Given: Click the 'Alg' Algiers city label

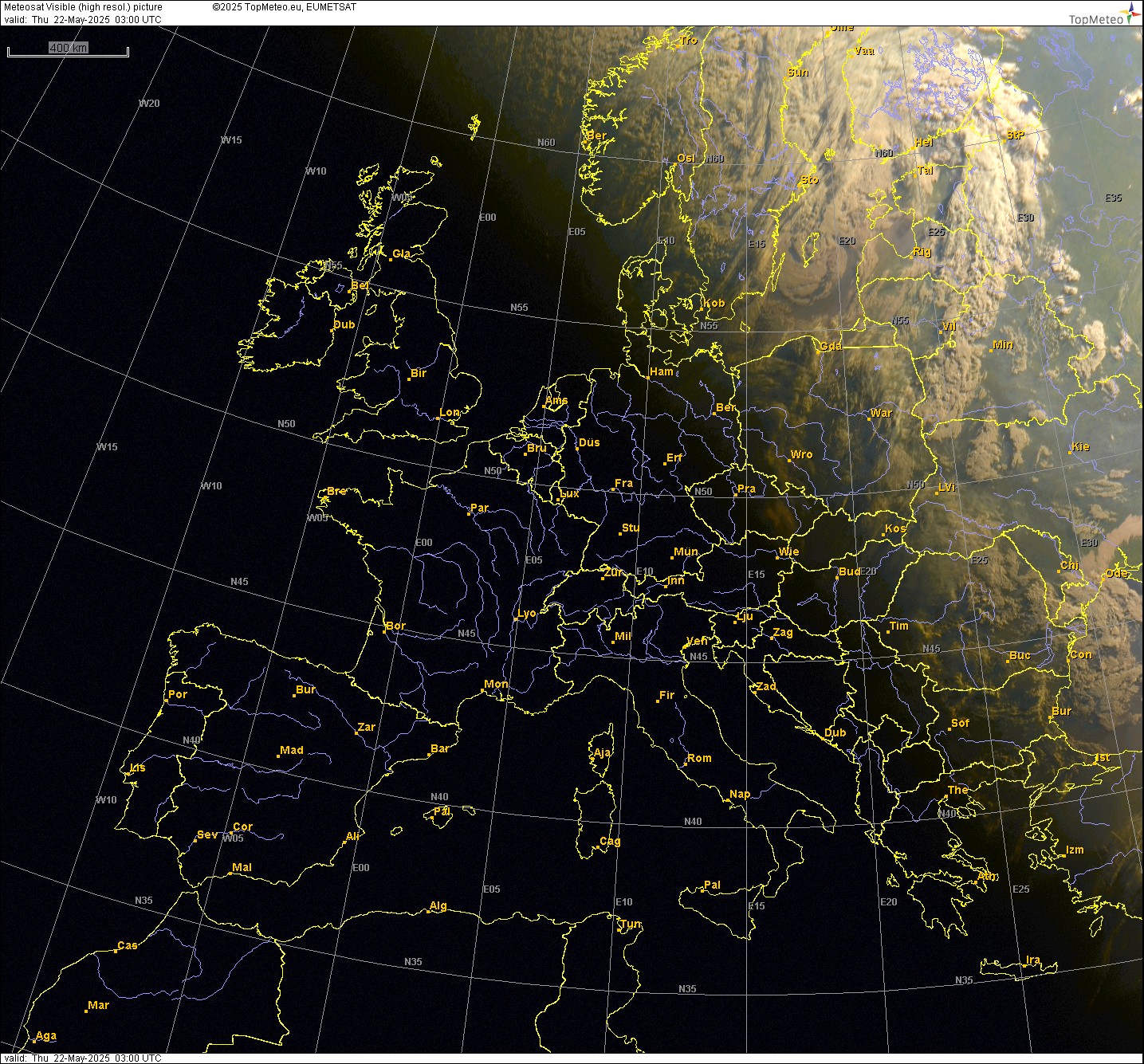Looking at the screenshot, I should (x=438, y=905).
